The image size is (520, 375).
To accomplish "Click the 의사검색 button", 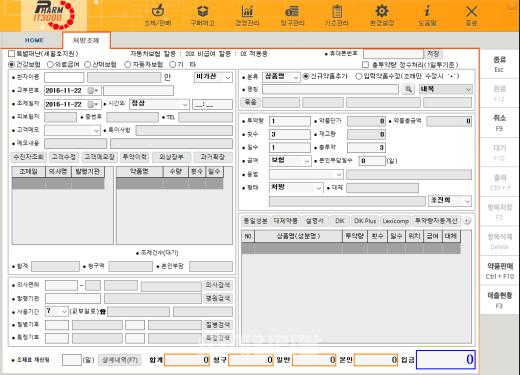I will pos(218,285).
